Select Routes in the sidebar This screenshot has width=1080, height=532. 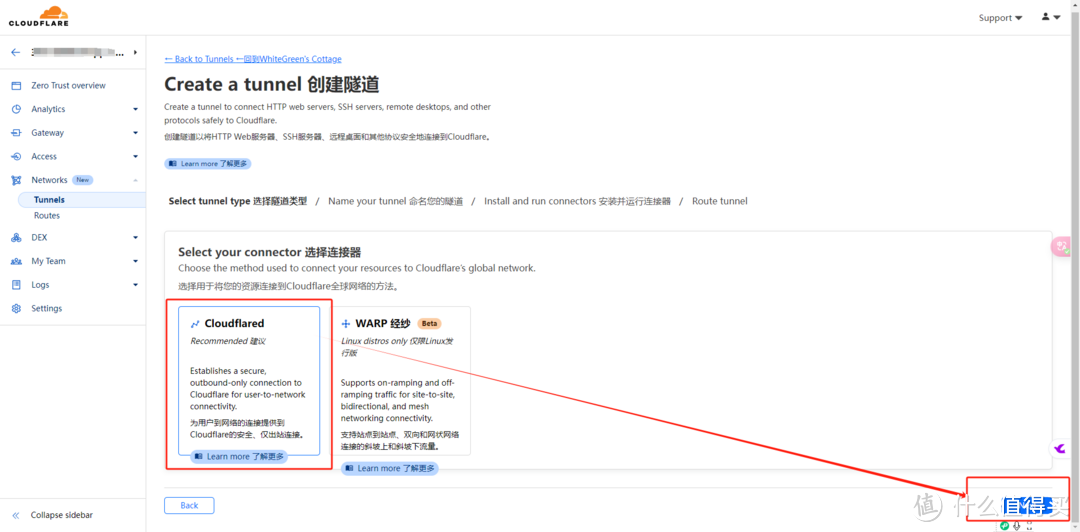pyautogui.click(x=47, y=216)
